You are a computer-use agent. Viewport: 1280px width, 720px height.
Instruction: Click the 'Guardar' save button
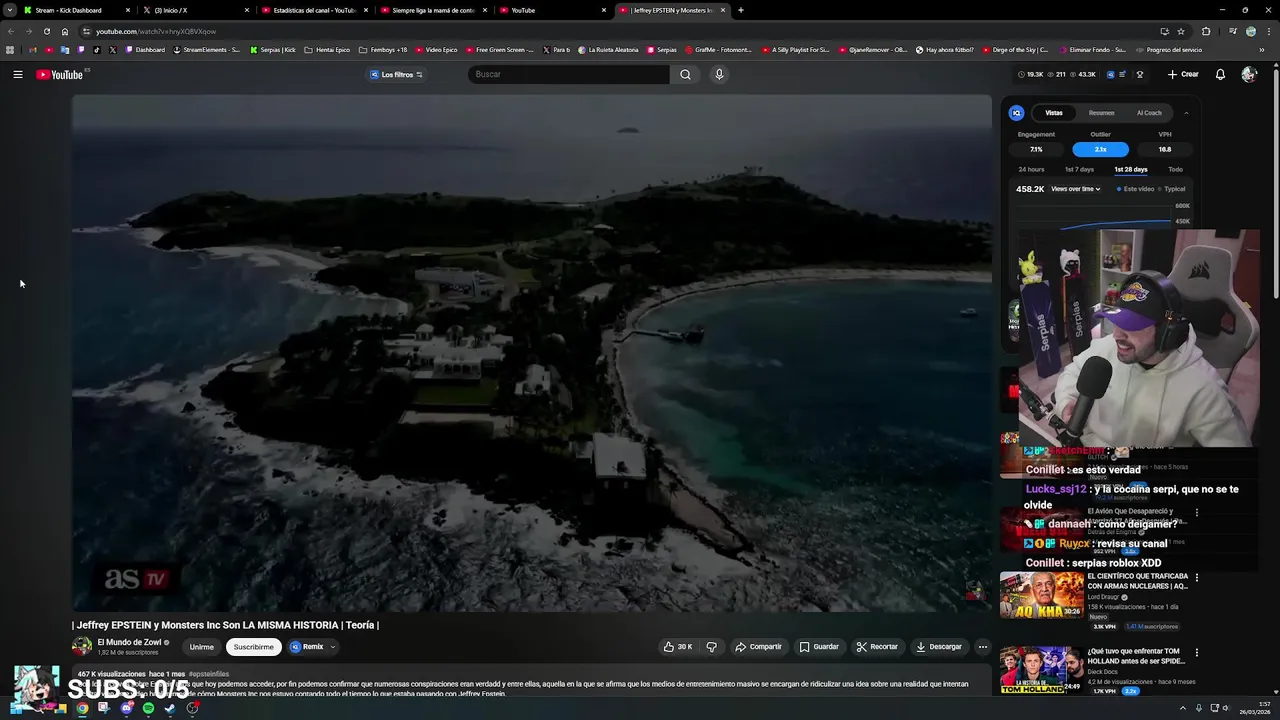[819, 647]
